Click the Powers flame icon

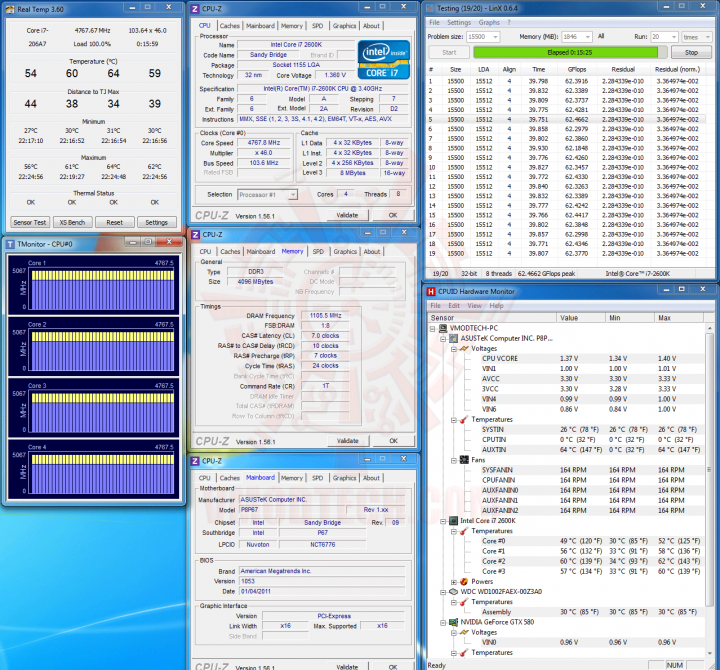tap(464, 581)
